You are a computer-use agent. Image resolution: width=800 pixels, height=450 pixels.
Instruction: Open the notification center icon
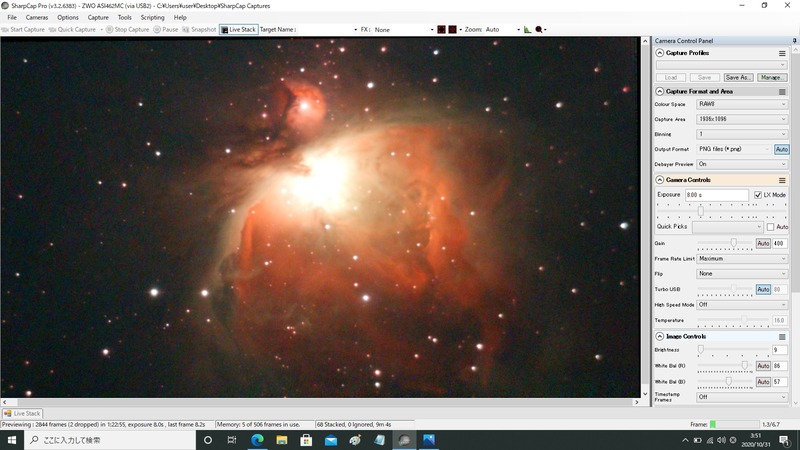point(785,440)
